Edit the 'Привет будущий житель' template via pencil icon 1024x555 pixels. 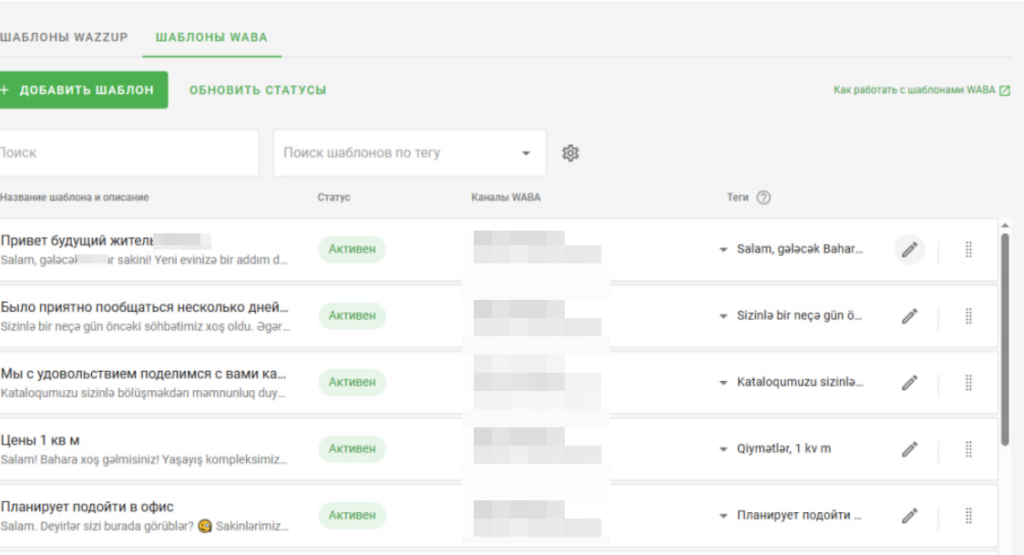tap(909, 250)
